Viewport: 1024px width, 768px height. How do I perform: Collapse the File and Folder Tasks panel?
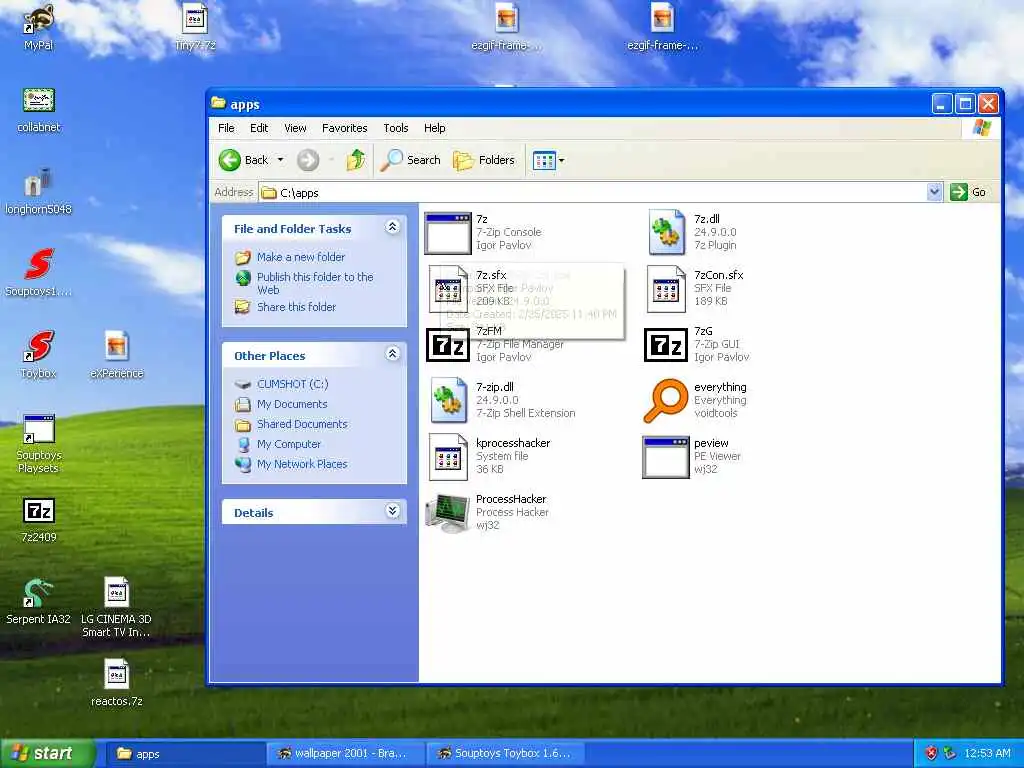[392, 227]
